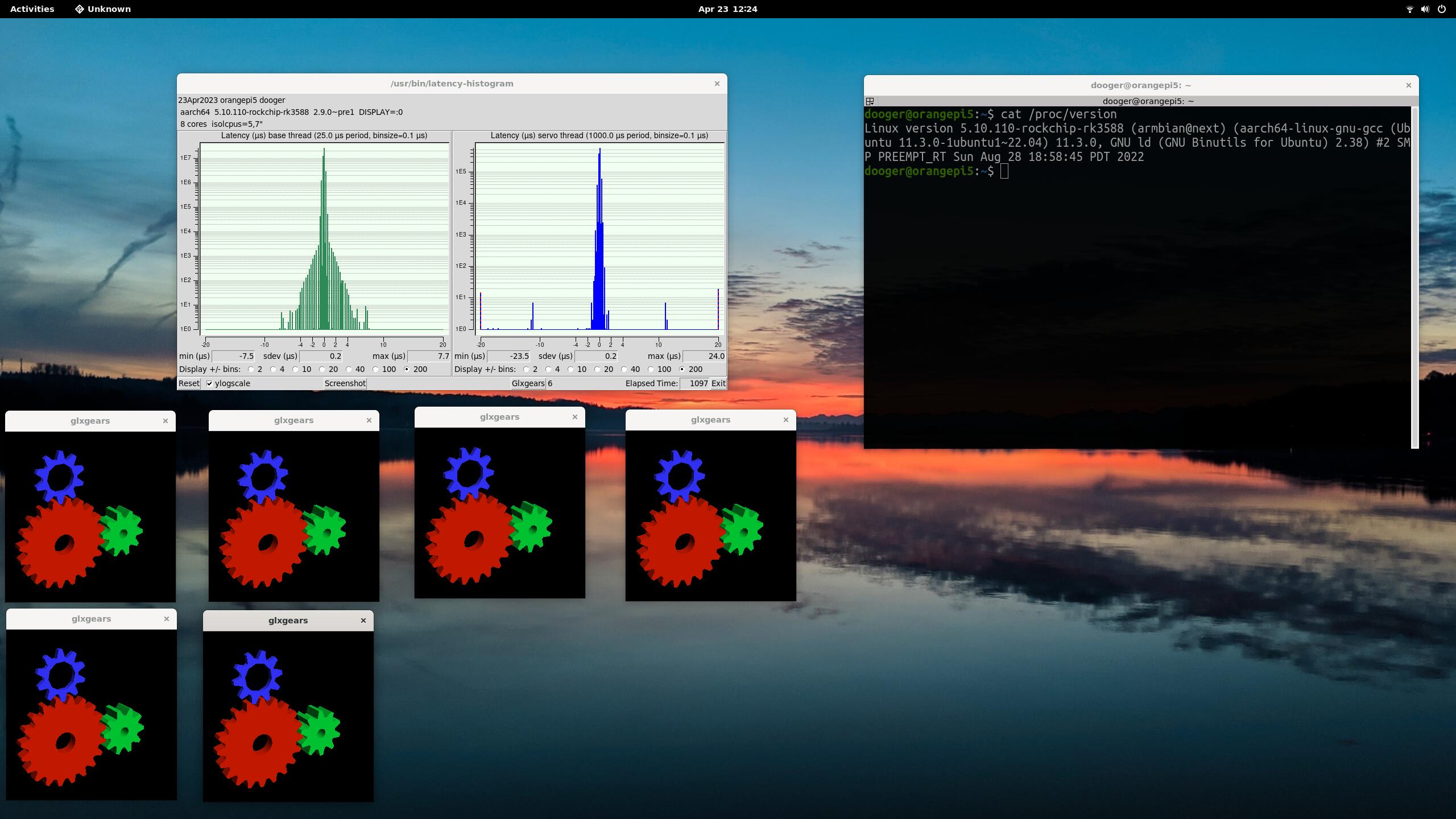Click the Glxgears button
This screenshot has width=1456, height=819.
coord(528,383)
